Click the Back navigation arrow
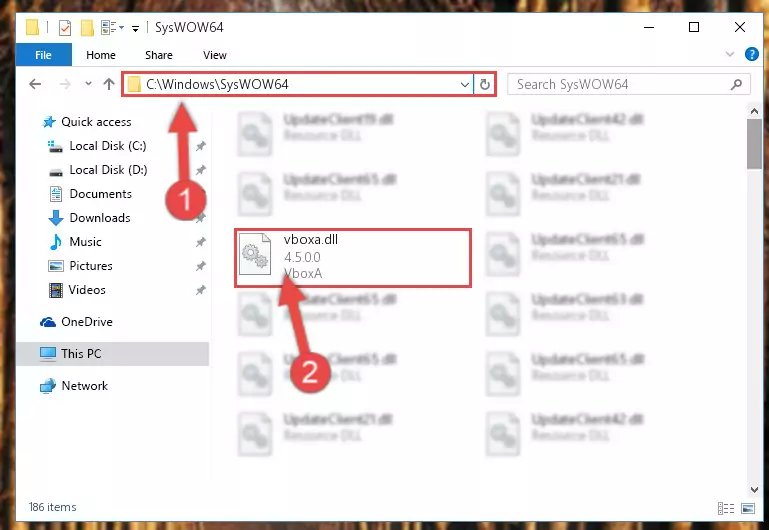This screenshot has width=769, height=530. click(35, 84)
